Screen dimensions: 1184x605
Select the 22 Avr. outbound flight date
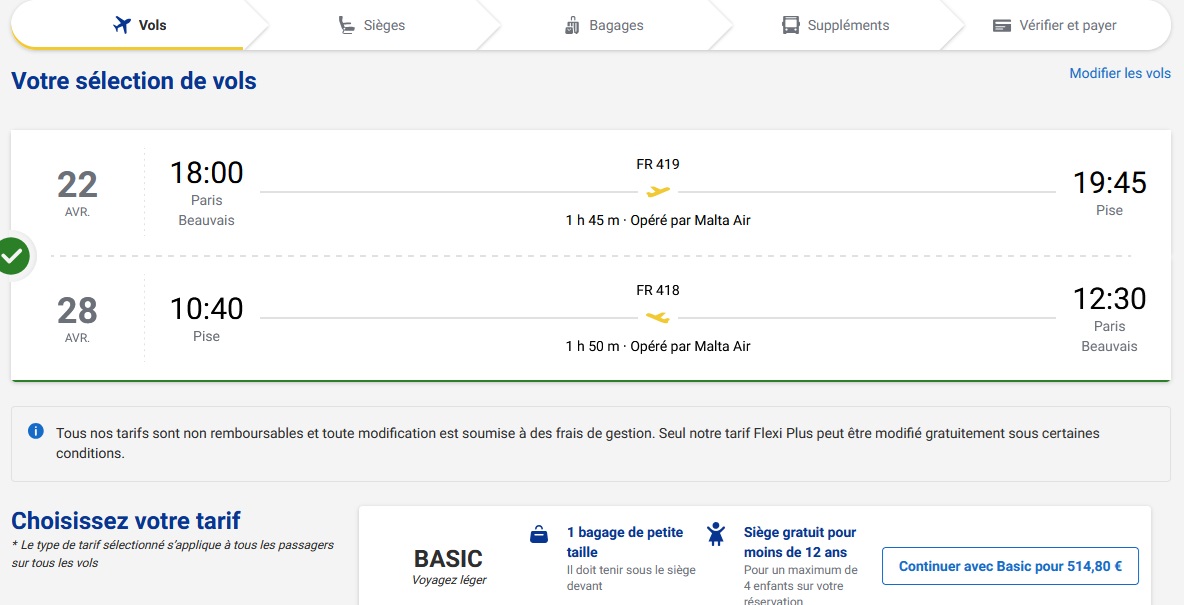[77, 192]
